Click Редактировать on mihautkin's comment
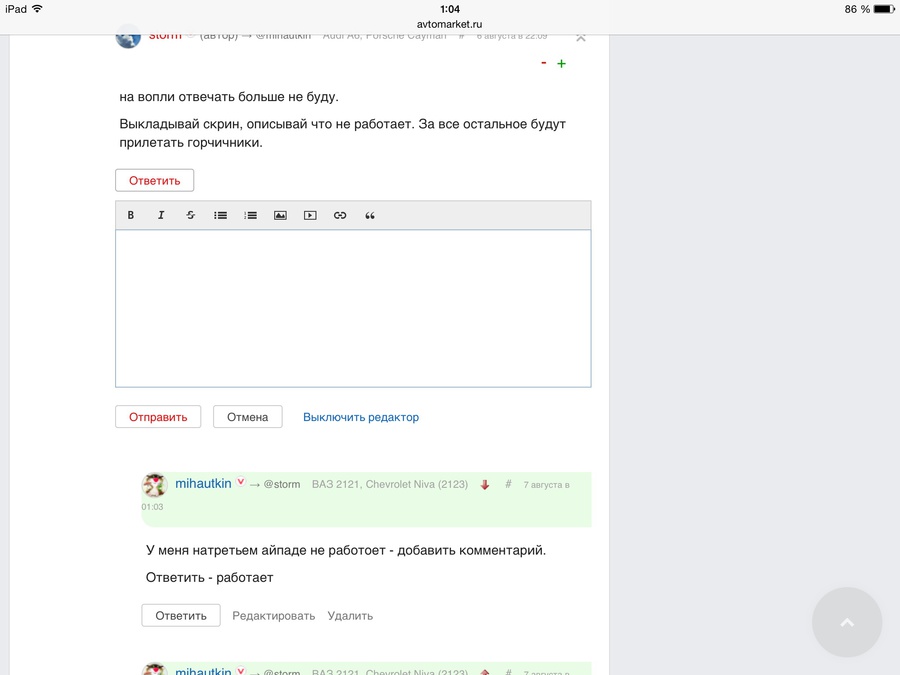 274,616
